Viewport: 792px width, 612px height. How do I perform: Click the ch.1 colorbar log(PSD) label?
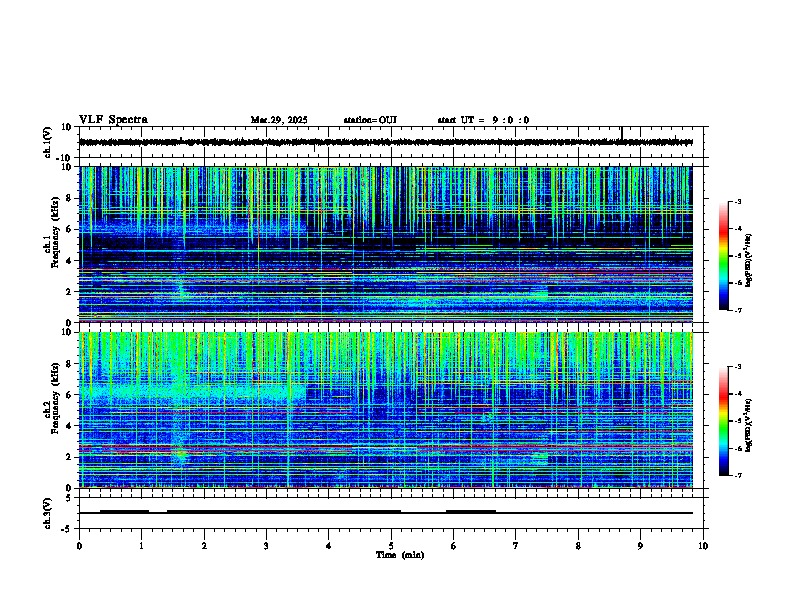tap(748, 261)
